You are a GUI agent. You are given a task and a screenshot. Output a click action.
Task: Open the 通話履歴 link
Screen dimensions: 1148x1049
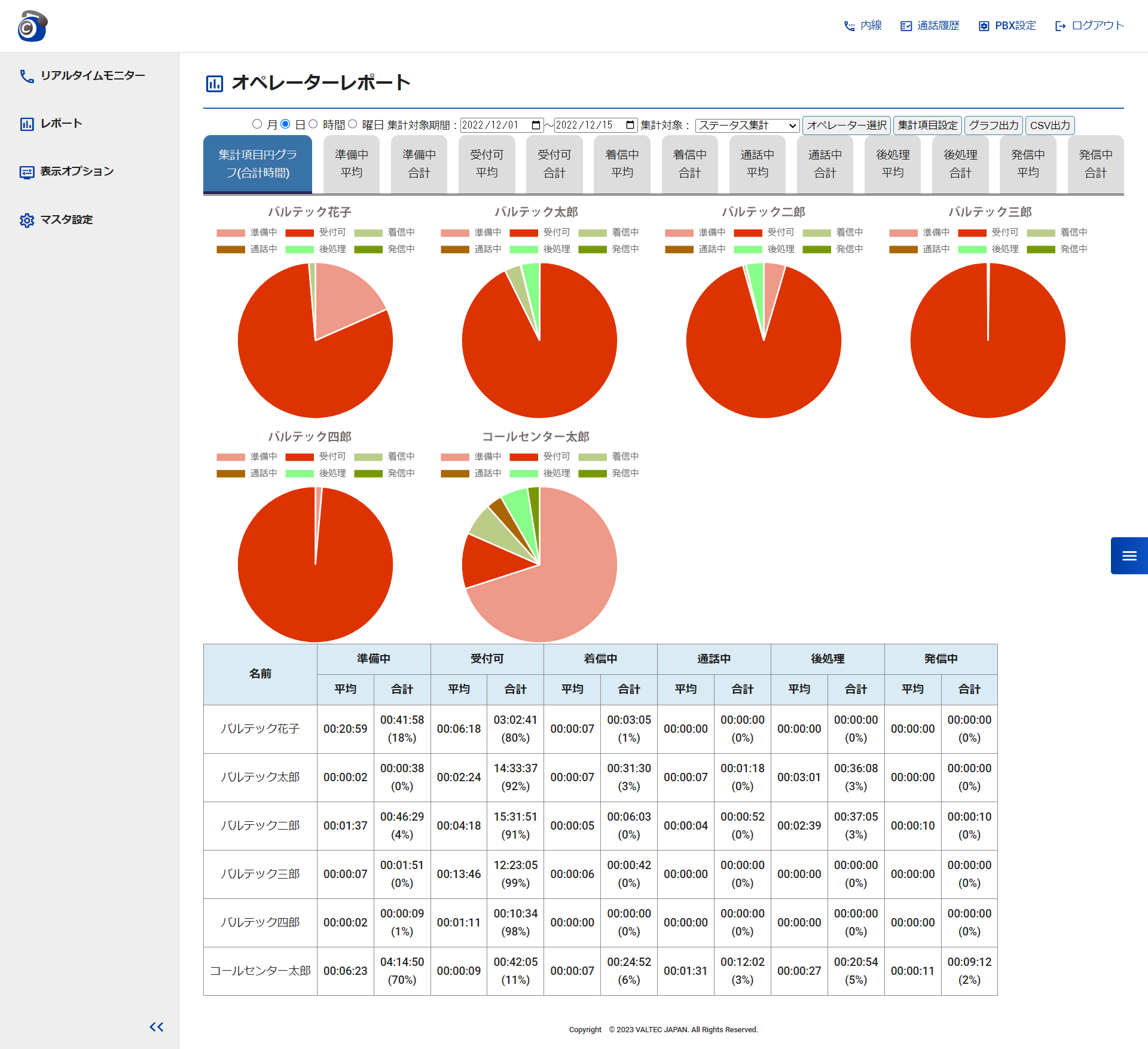[938, 26]
